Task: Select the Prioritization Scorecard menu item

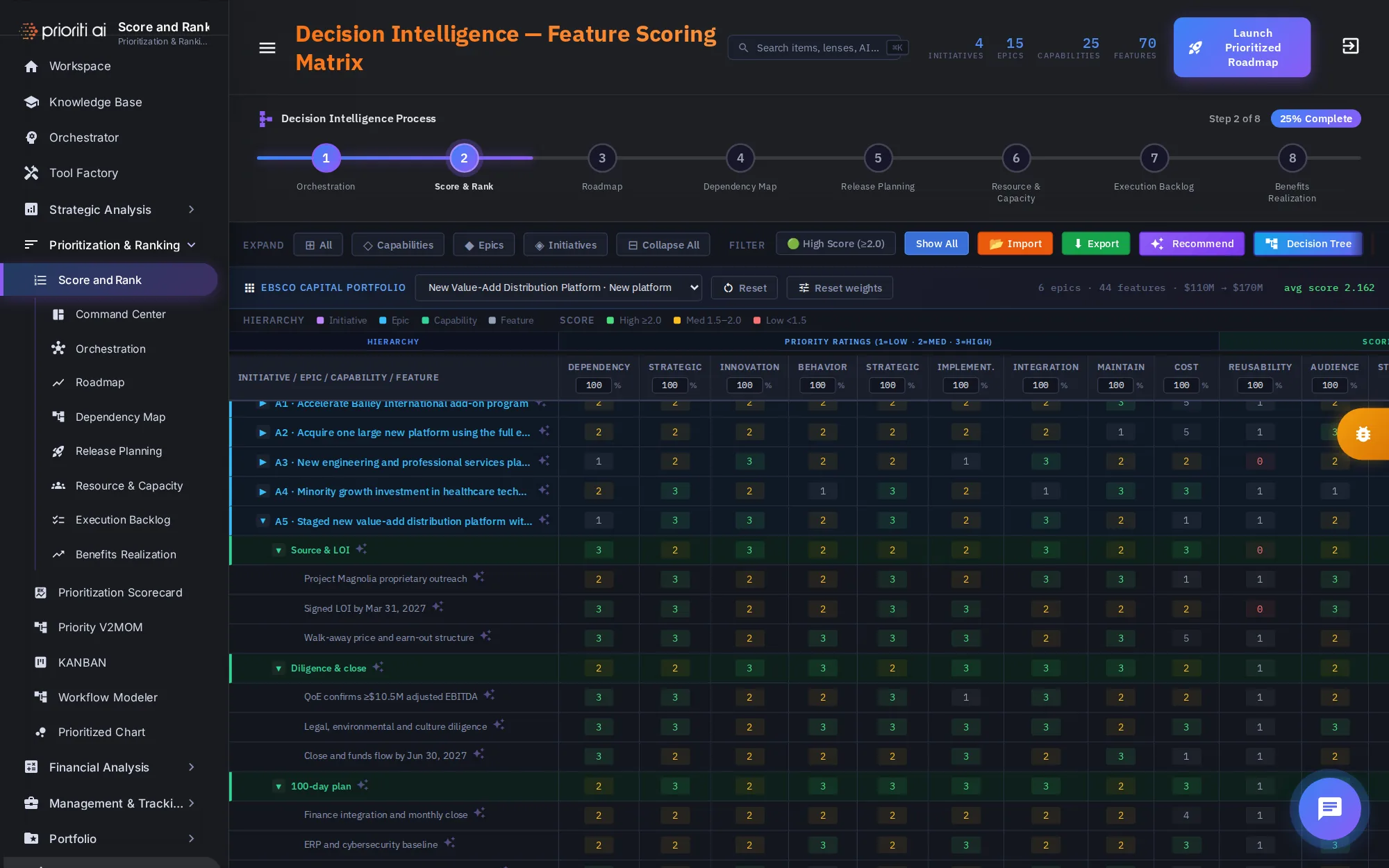Action: [x=120, y=592]
